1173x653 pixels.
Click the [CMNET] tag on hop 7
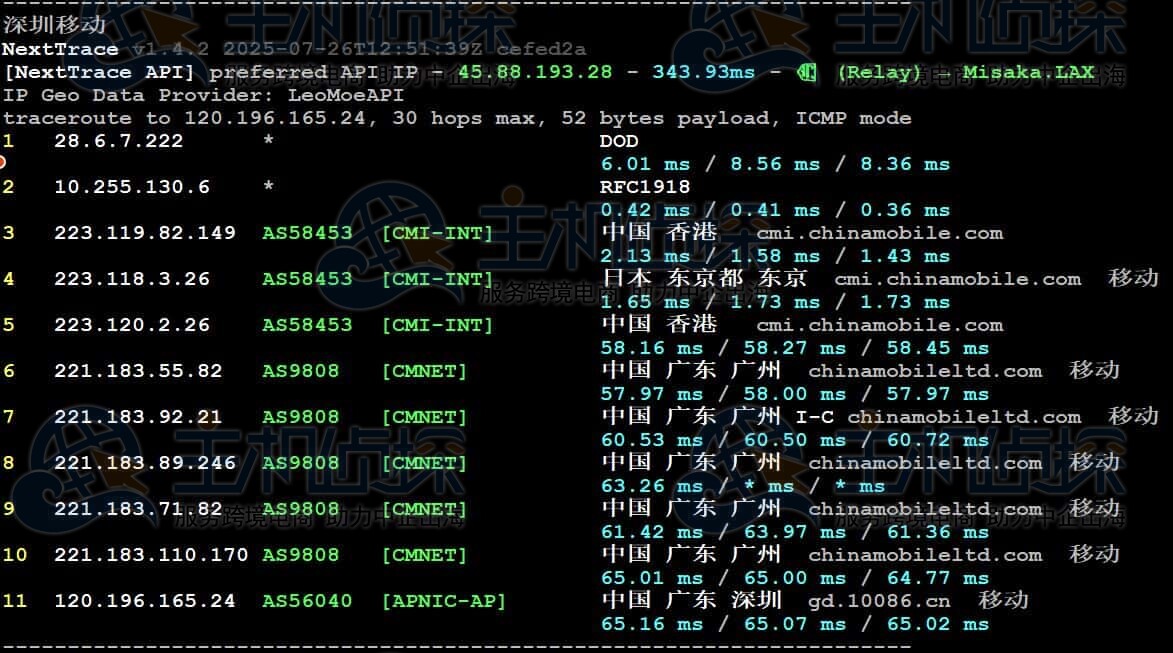pos(424,417)
